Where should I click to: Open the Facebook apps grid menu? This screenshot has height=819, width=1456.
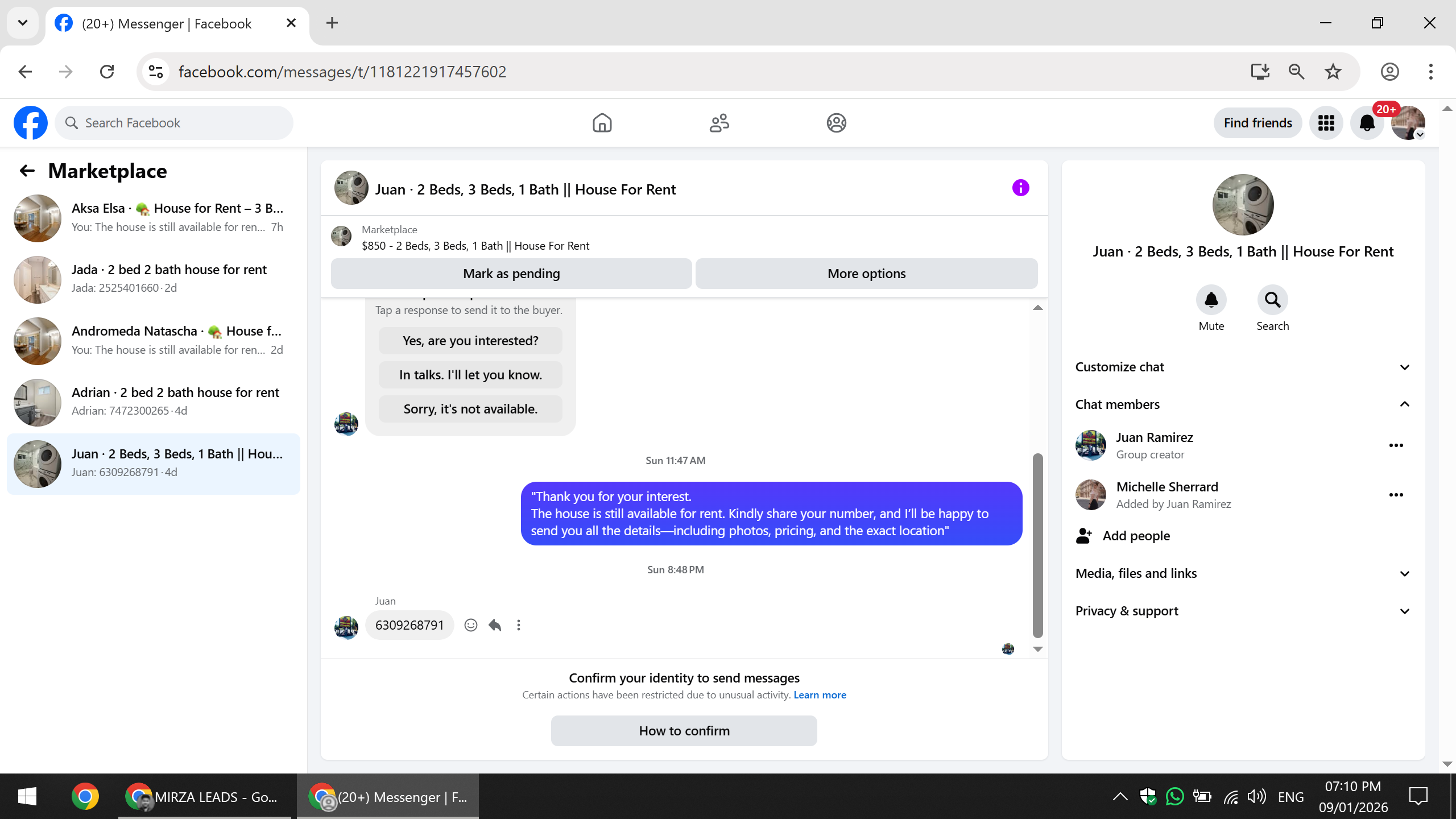click(x=1326, y=123)
